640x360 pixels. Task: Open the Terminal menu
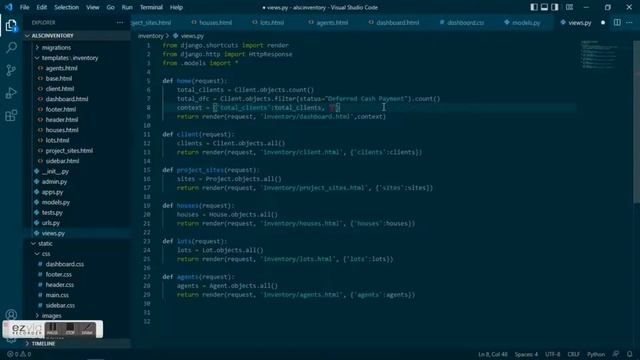tap(151, 7)
